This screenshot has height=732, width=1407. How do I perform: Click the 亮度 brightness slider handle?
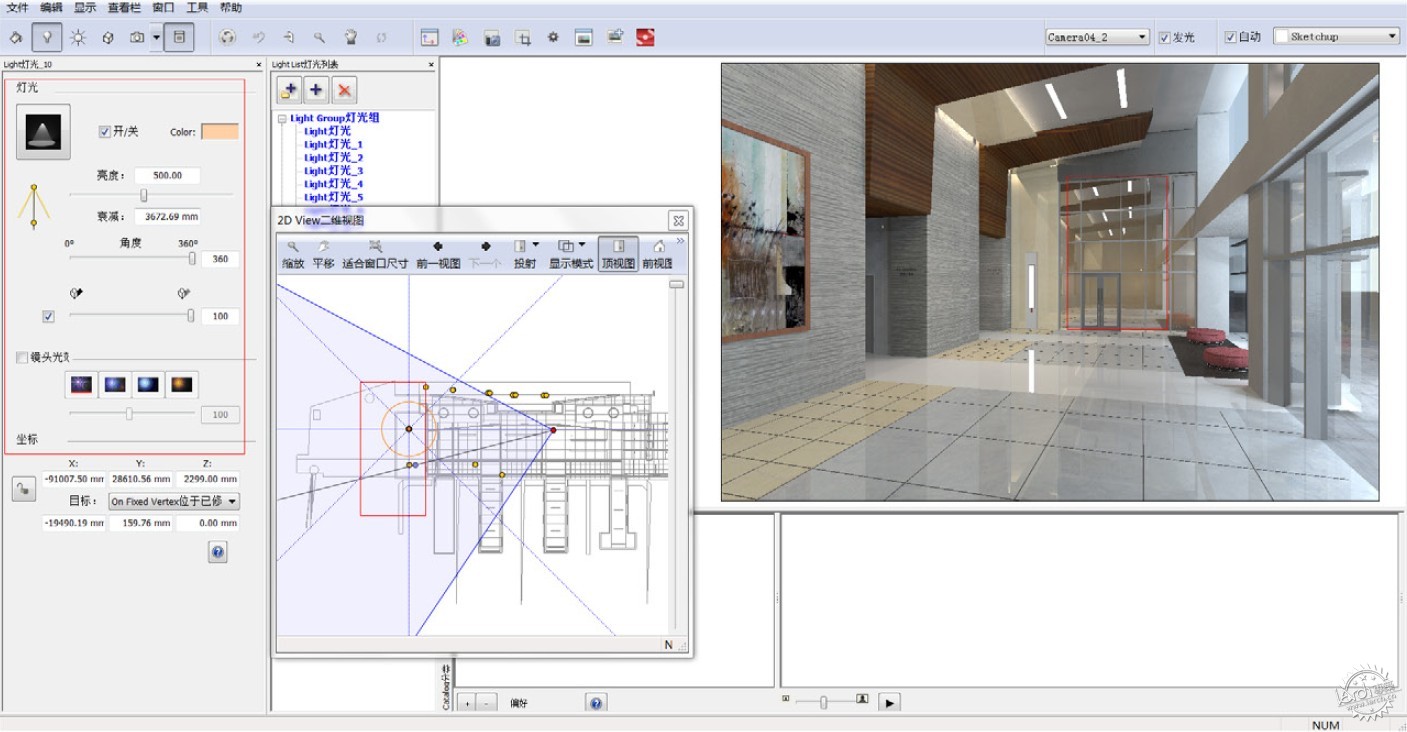pos(143,195)
